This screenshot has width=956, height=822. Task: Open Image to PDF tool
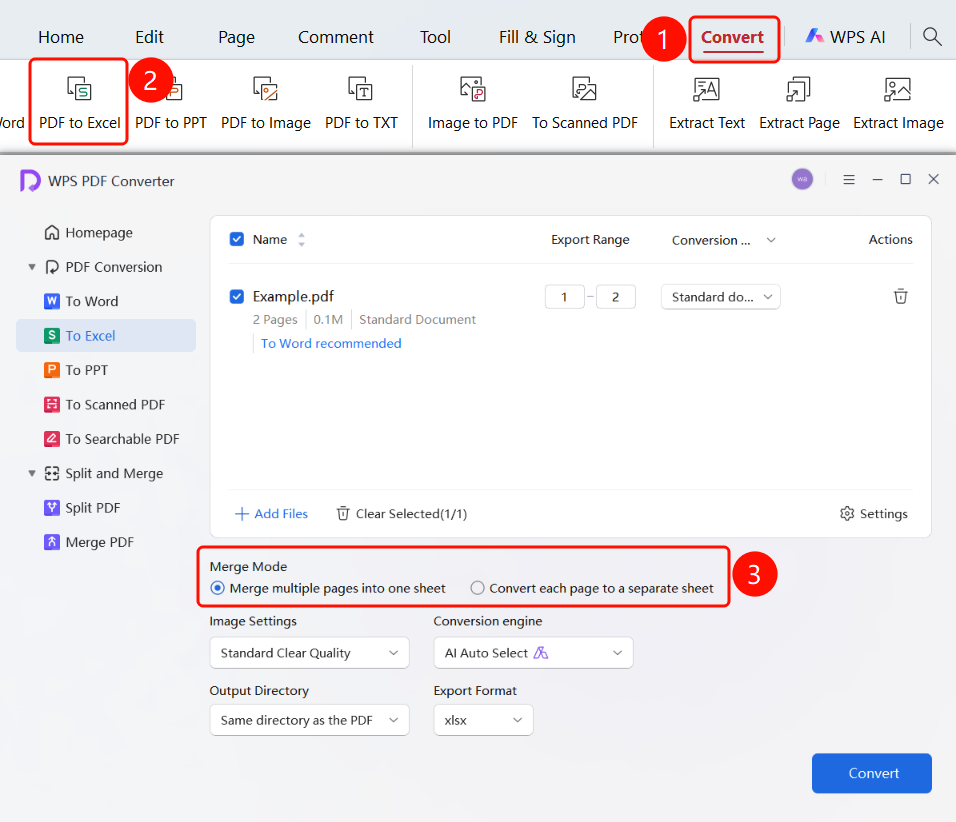click(473, 102)
